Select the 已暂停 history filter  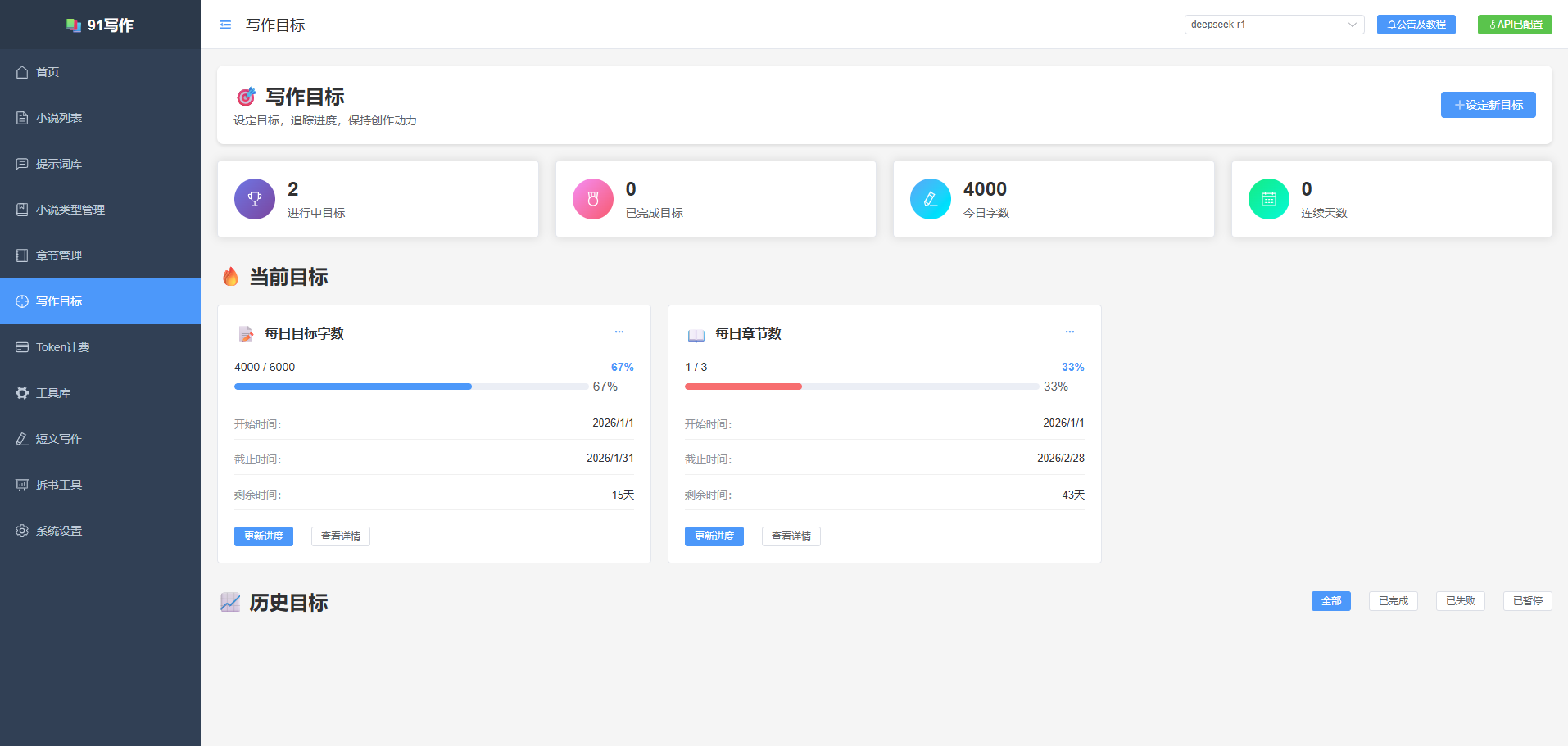point(1528,601)
